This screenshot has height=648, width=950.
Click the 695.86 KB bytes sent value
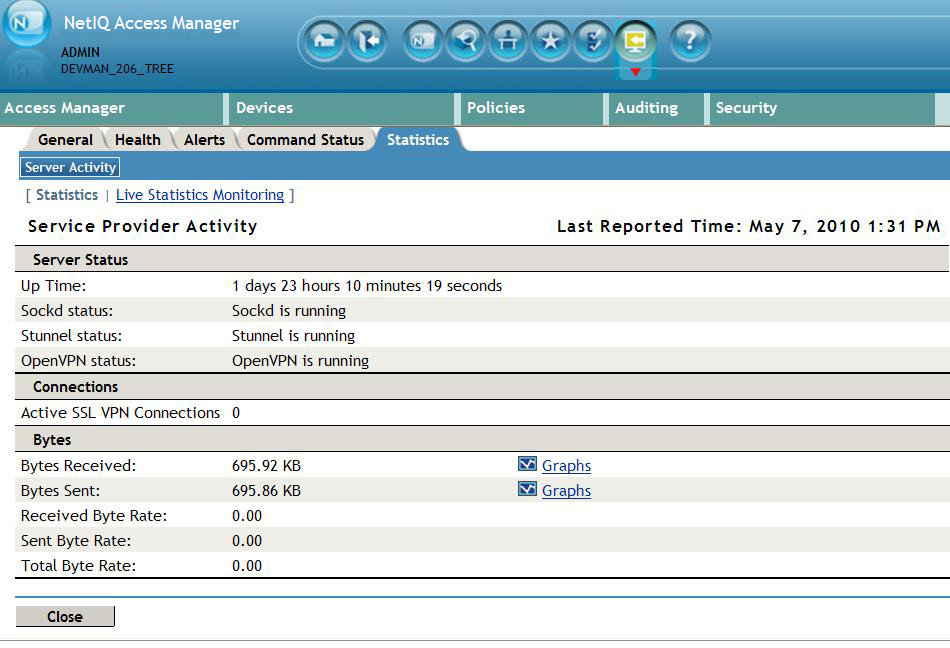[267, 491]
